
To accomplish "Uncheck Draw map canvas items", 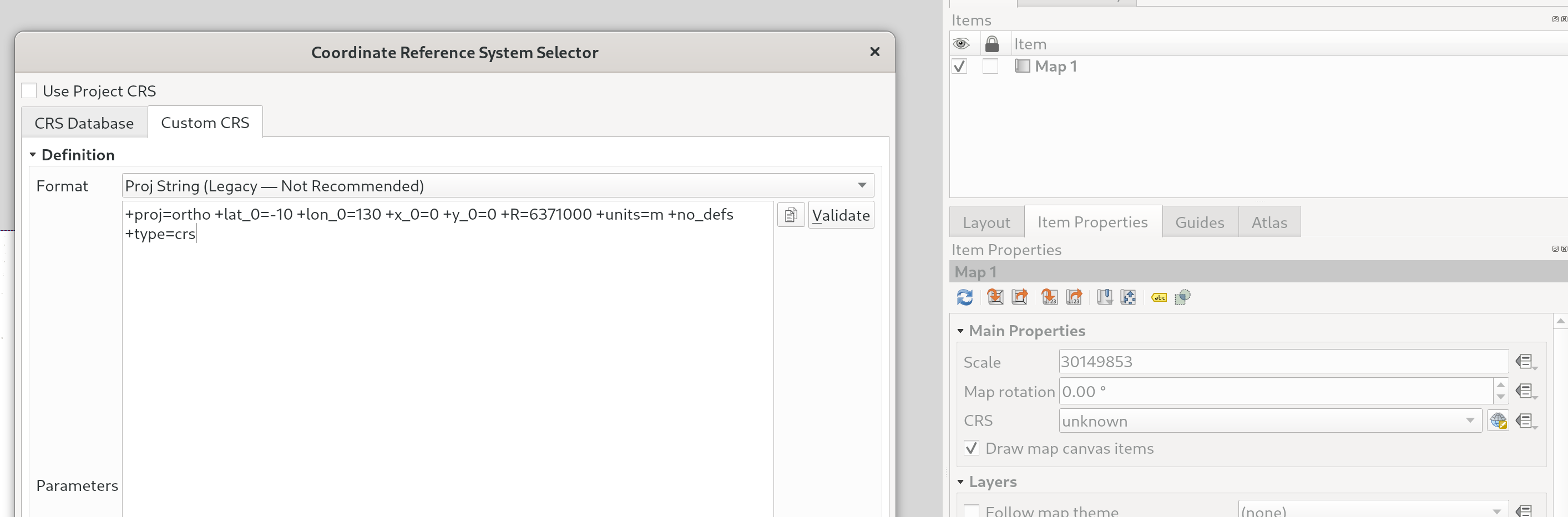I will (x=972, y=449).
